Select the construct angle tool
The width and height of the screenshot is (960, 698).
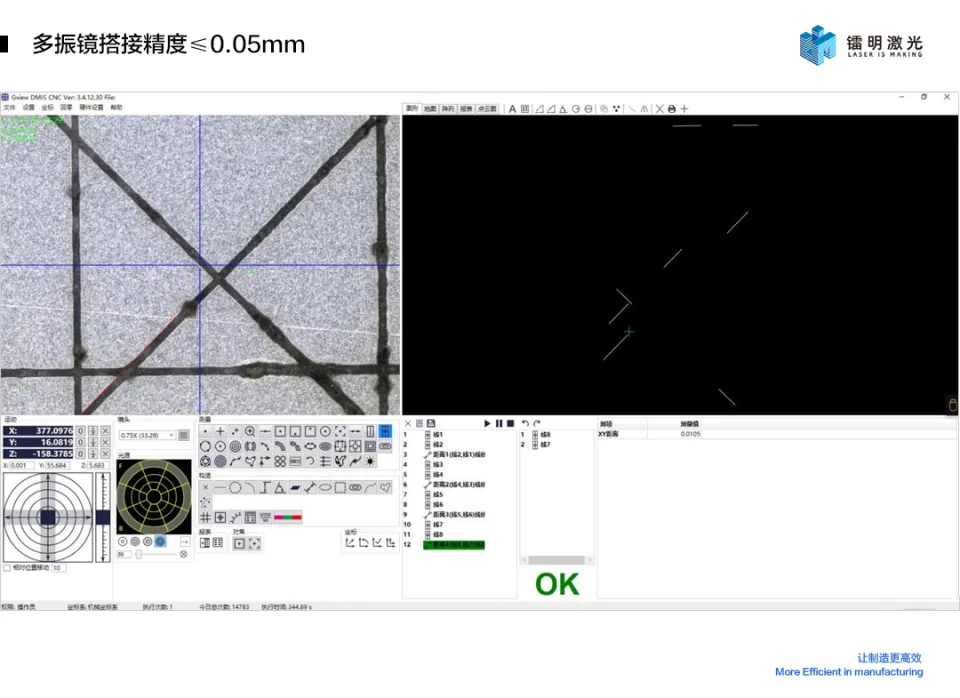click(x=280, y=487)
